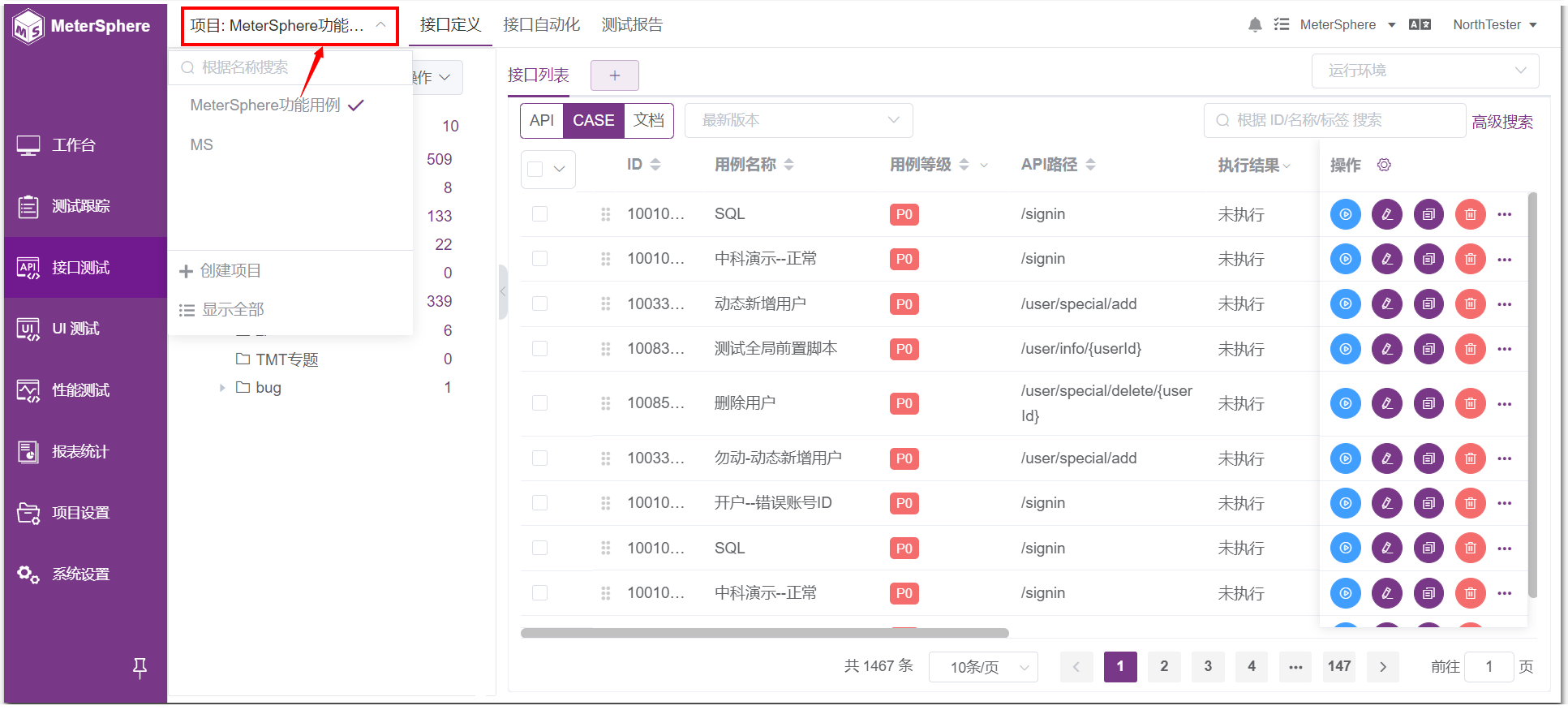The image size is (1568, 710).
Task: Open the task list icon in header
Action: click(1282, 25)
